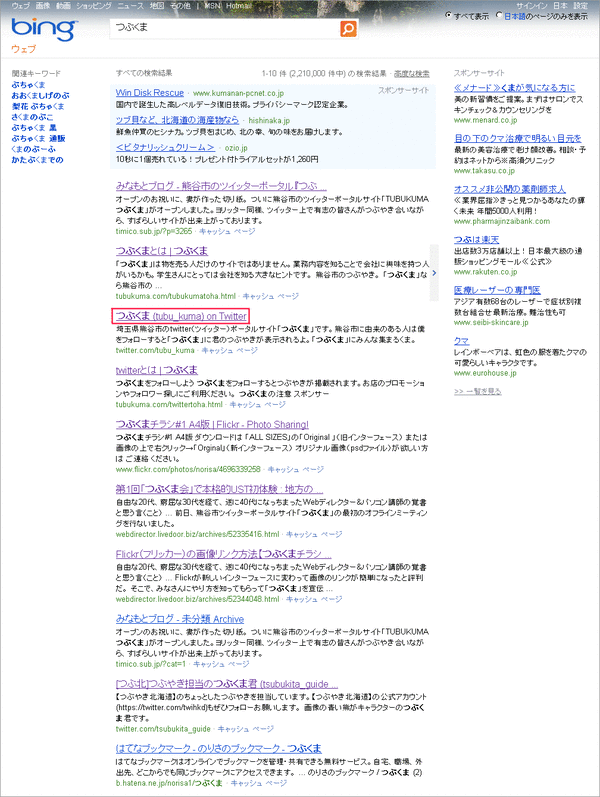Open result みなもとブログ - 熊谷市のツイッターポータル
600x797 pixels.
pos(221,186)
